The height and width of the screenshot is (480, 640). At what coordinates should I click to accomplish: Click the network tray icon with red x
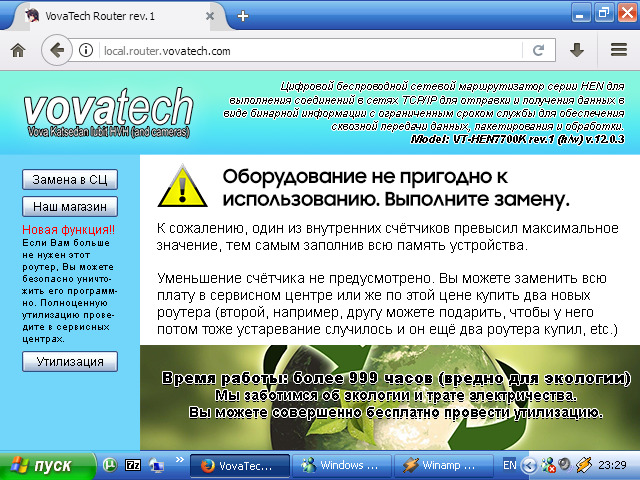pyautogui.click(x=548, y=465)
